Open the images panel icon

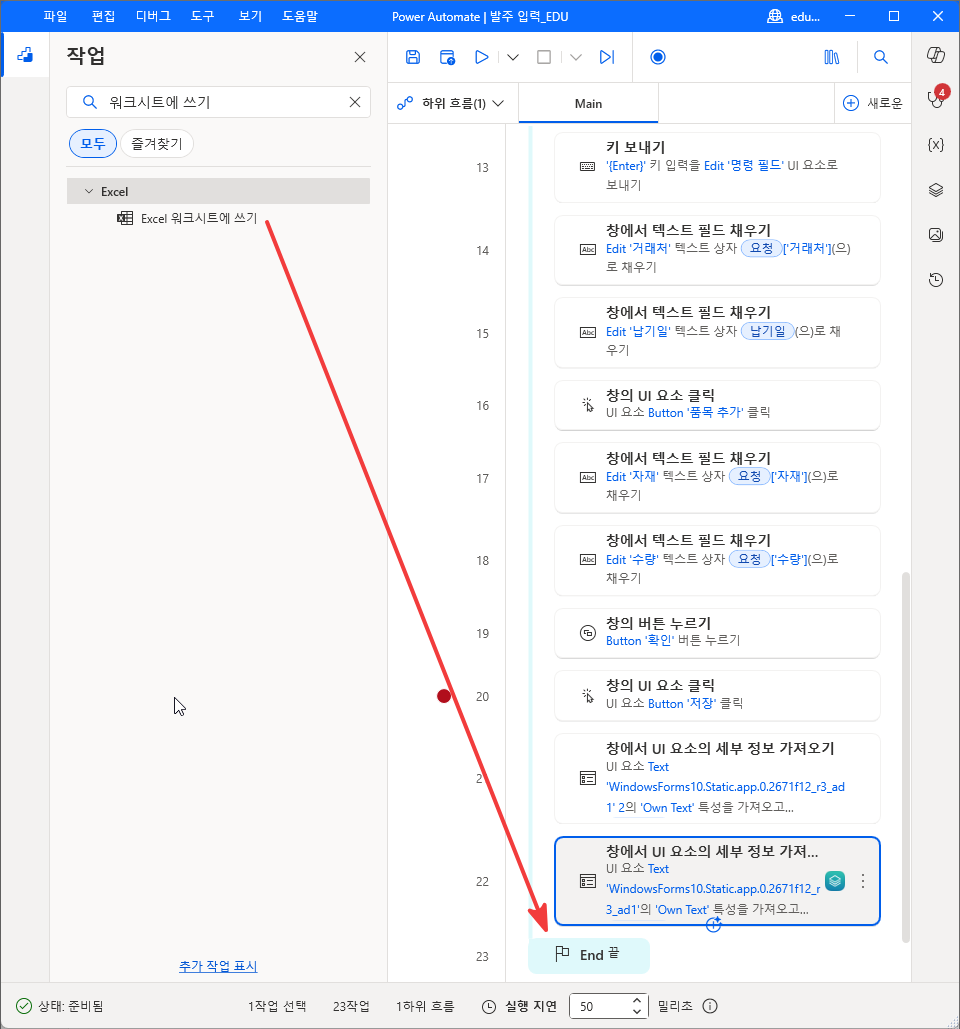point(936,234)
